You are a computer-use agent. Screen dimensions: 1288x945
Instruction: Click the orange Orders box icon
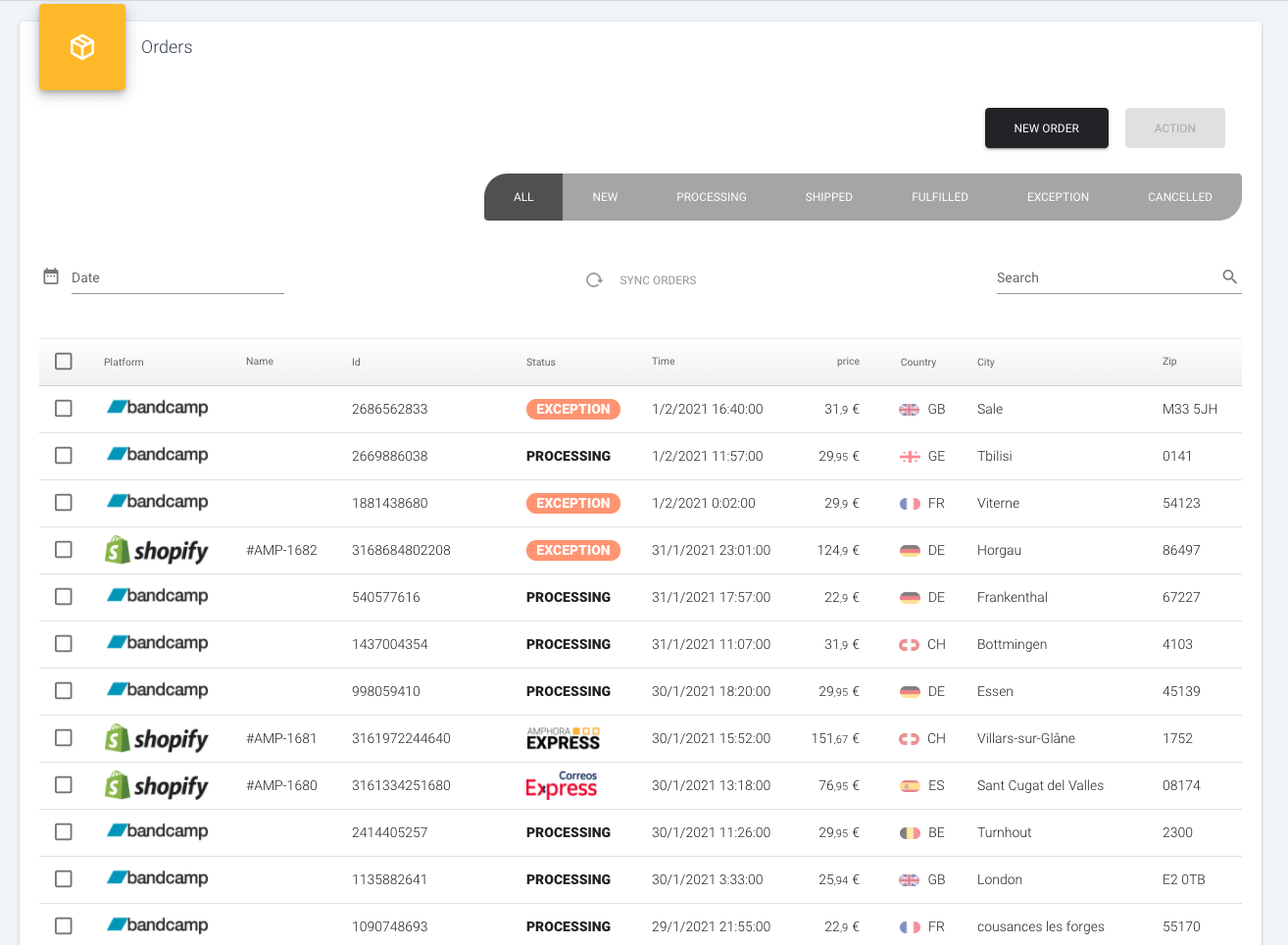[82, 47]
